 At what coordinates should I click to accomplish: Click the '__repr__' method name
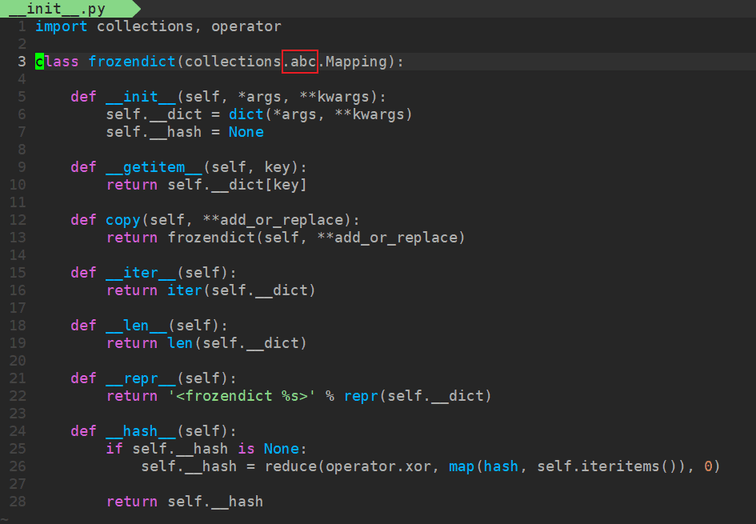(140, 378)
